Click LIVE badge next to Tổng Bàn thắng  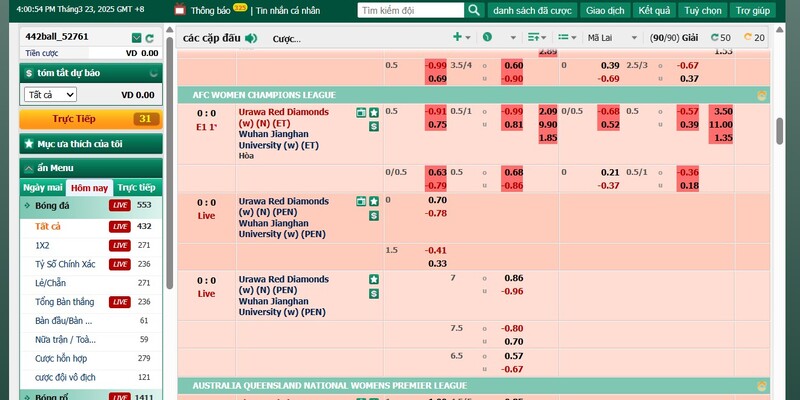pos(119,302)
